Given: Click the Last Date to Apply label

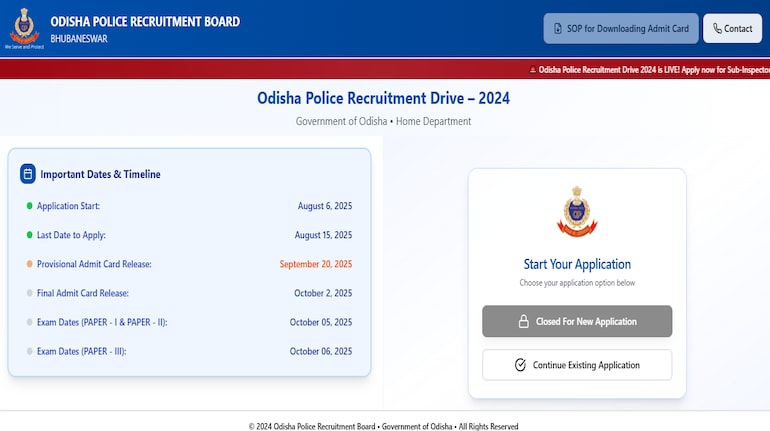Looking at the screenshot, I should pos(71,235).
